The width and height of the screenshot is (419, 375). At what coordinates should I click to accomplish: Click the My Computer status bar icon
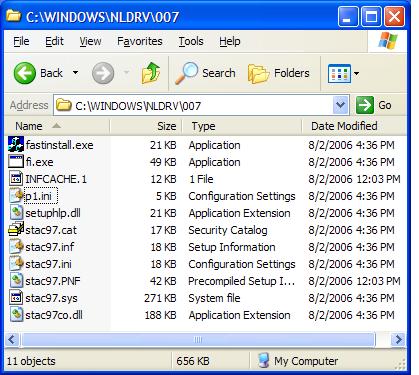point(263,361)
